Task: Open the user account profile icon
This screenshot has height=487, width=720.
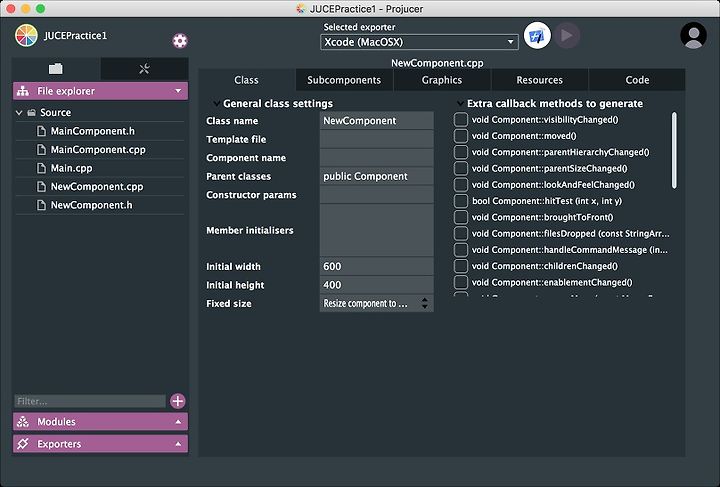Action: tap(693, 35)
